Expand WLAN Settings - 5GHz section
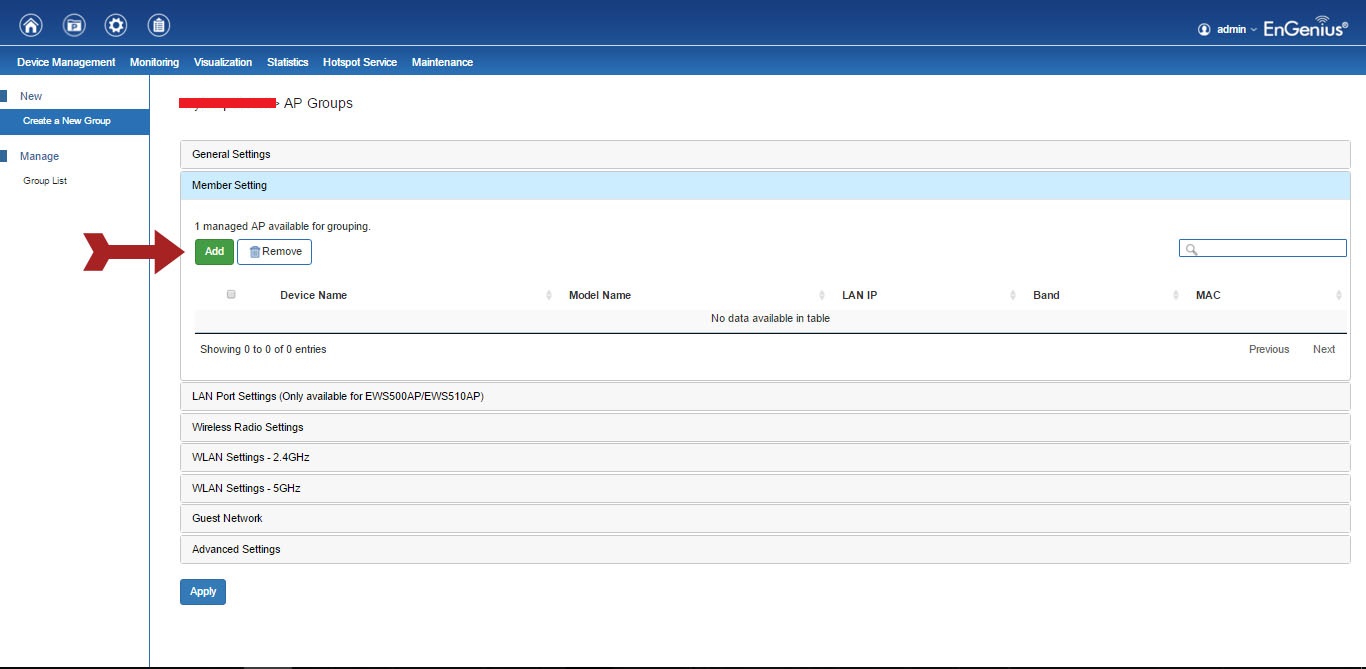Image resolution: width=1366 pixels, height=669 pixels. coord(246,488)
